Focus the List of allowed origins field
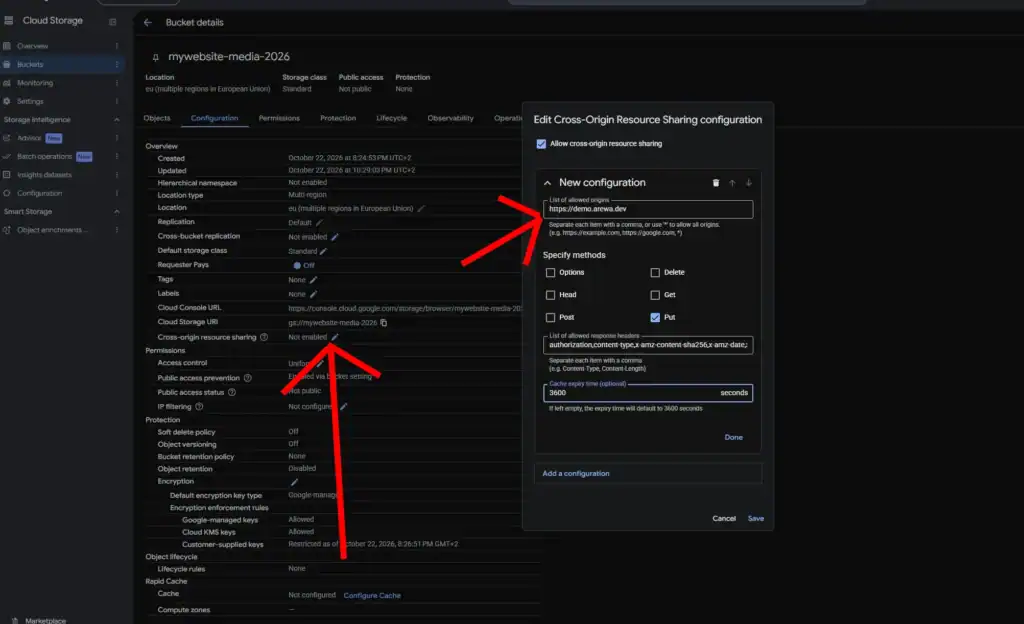Screen dimensions: 1024x624 [648, 209]
